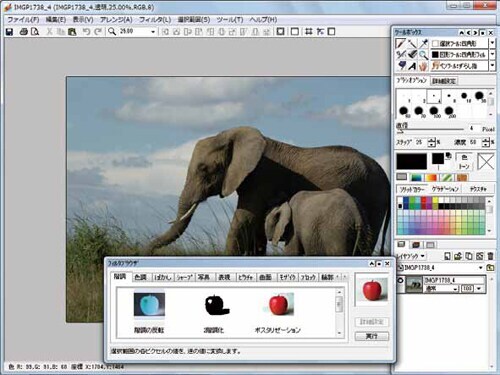The image size is (500, 375).
Task: Open the ツール(T) menu
Action: pos(230,20)
